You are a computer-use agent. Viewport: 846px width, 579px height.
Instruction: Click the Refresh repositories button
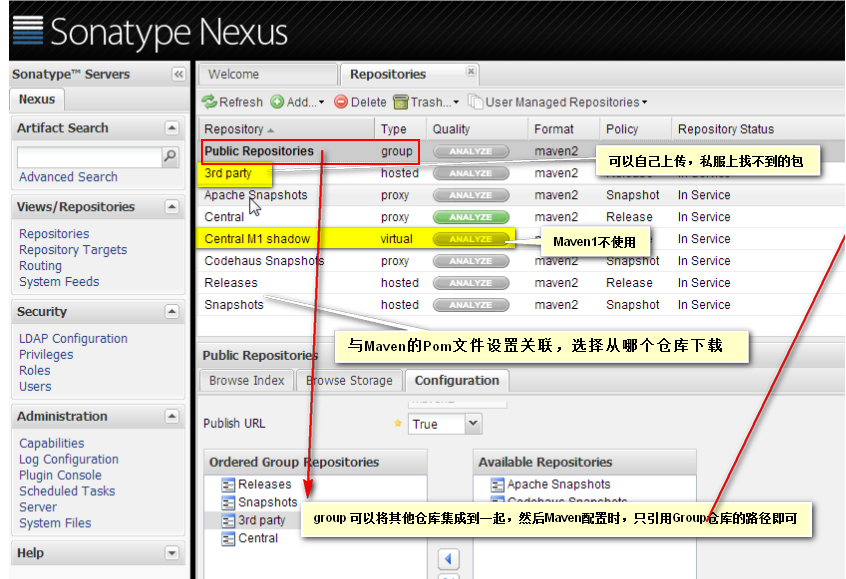233,102
